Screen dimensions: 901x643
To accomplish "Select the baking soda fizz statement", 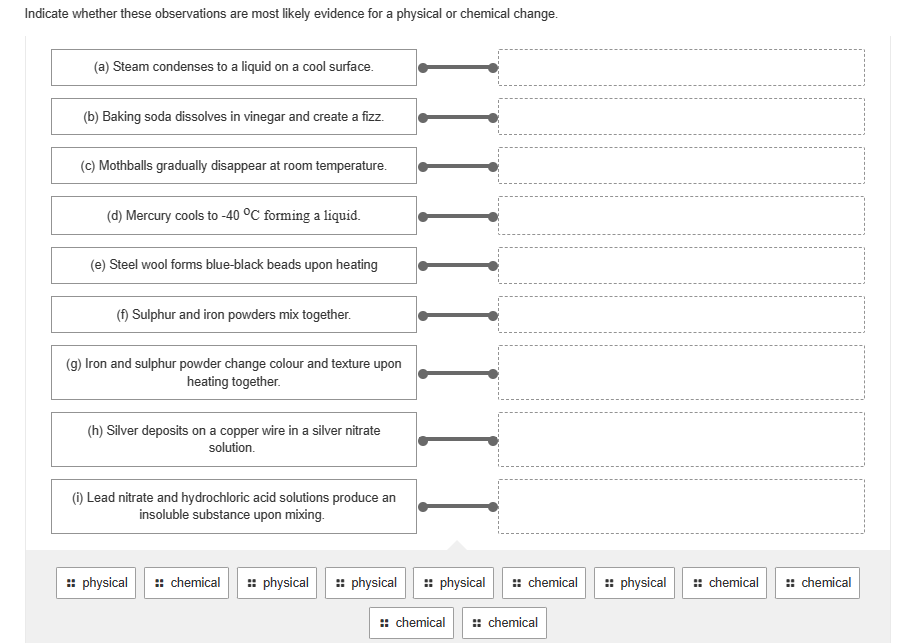I will pyautogui.click(x=233, y=116).
